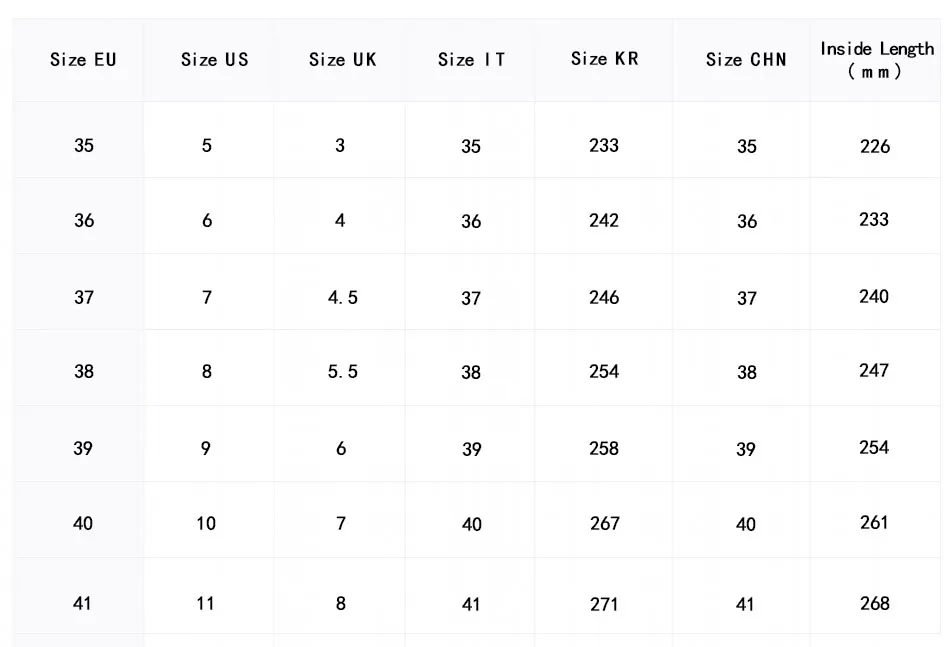Click the Size EU column header
The height and width of the screenshot is (647, 951).
pyautogui.click(x=83, y=60)
